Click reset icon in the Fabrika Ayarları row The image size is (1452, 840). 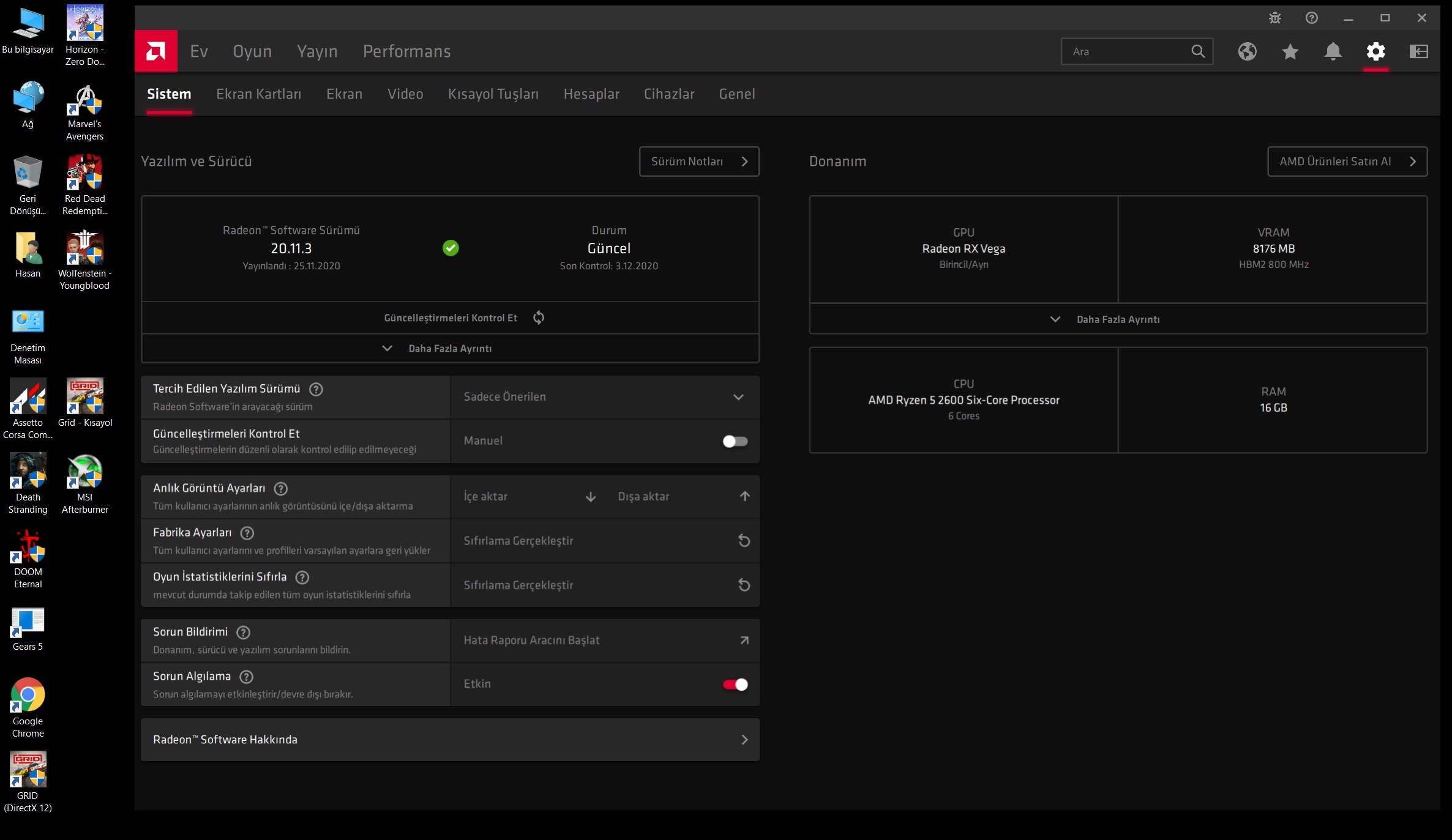coord(744,541)
